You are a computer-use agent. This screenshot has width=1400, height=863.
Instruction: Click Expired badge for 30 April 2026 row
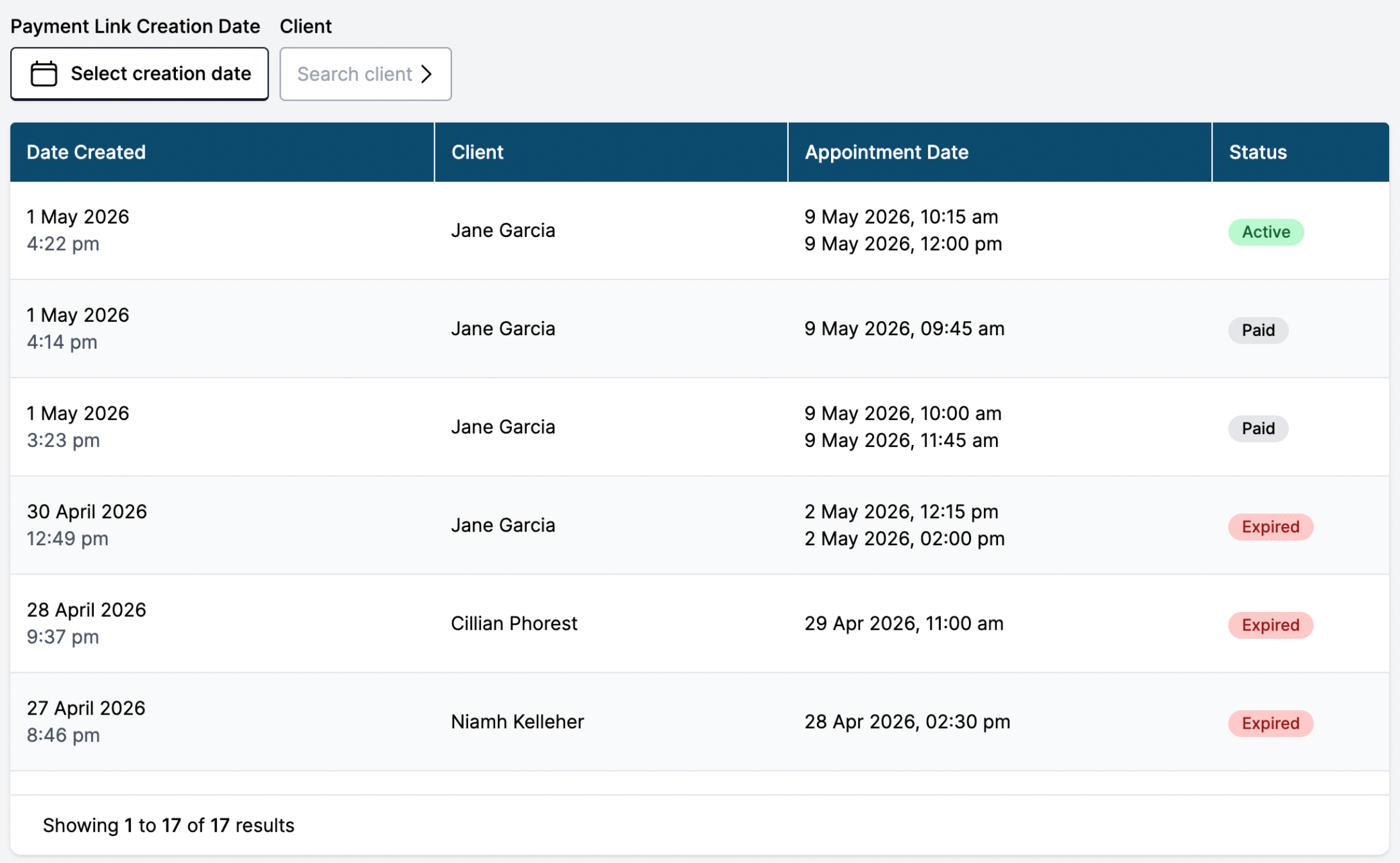pos(1270,527)
